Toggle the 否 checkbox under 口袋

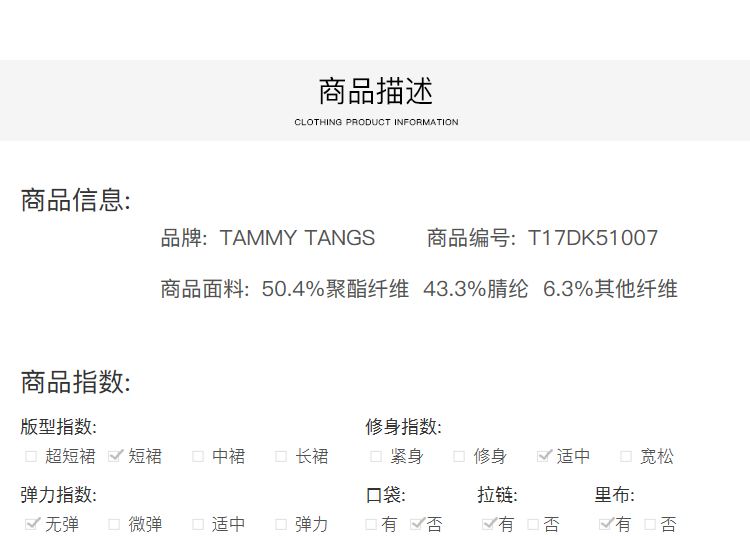[x=417, y=524]
